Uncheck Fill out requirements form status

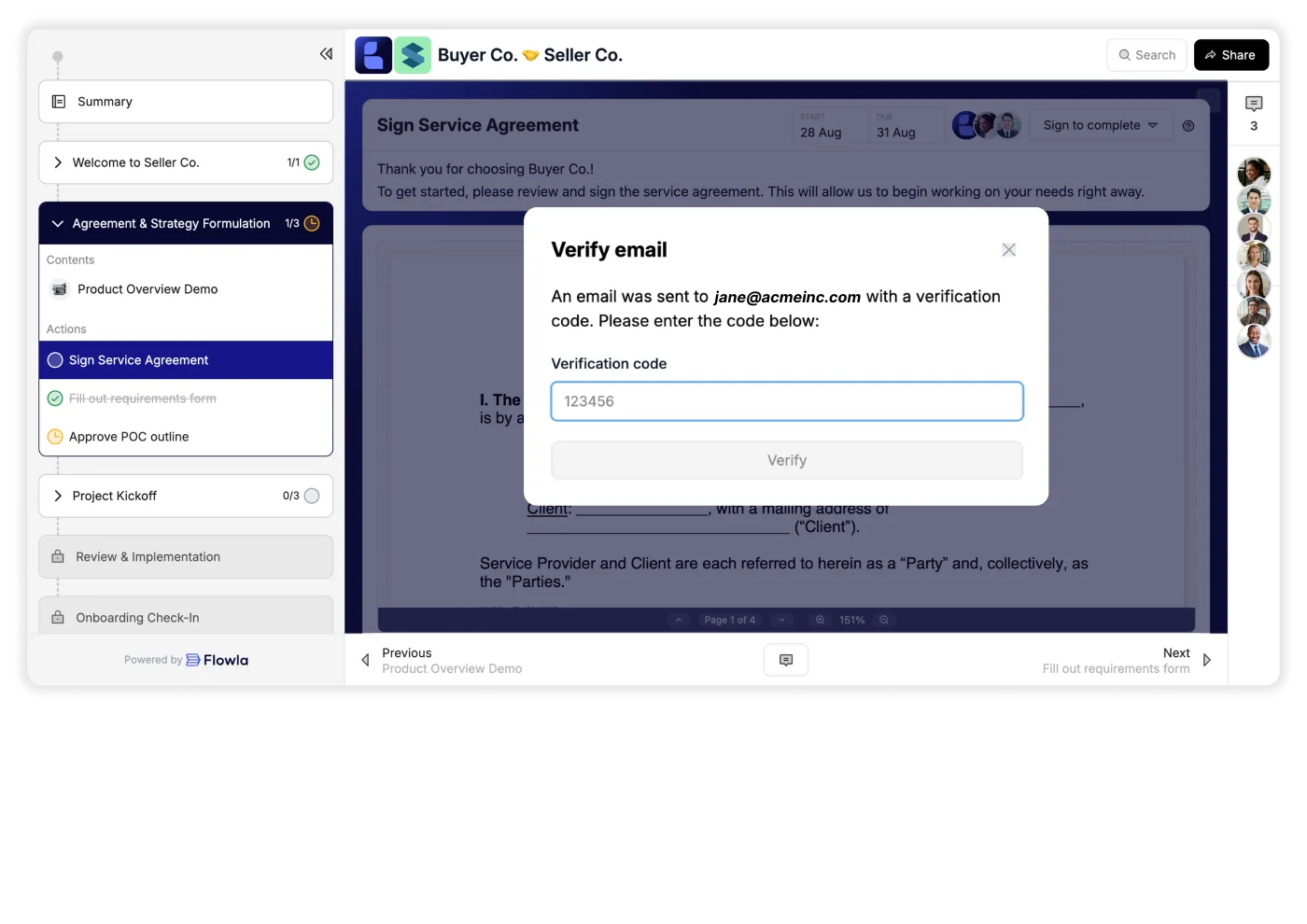(x=55, y=399)
